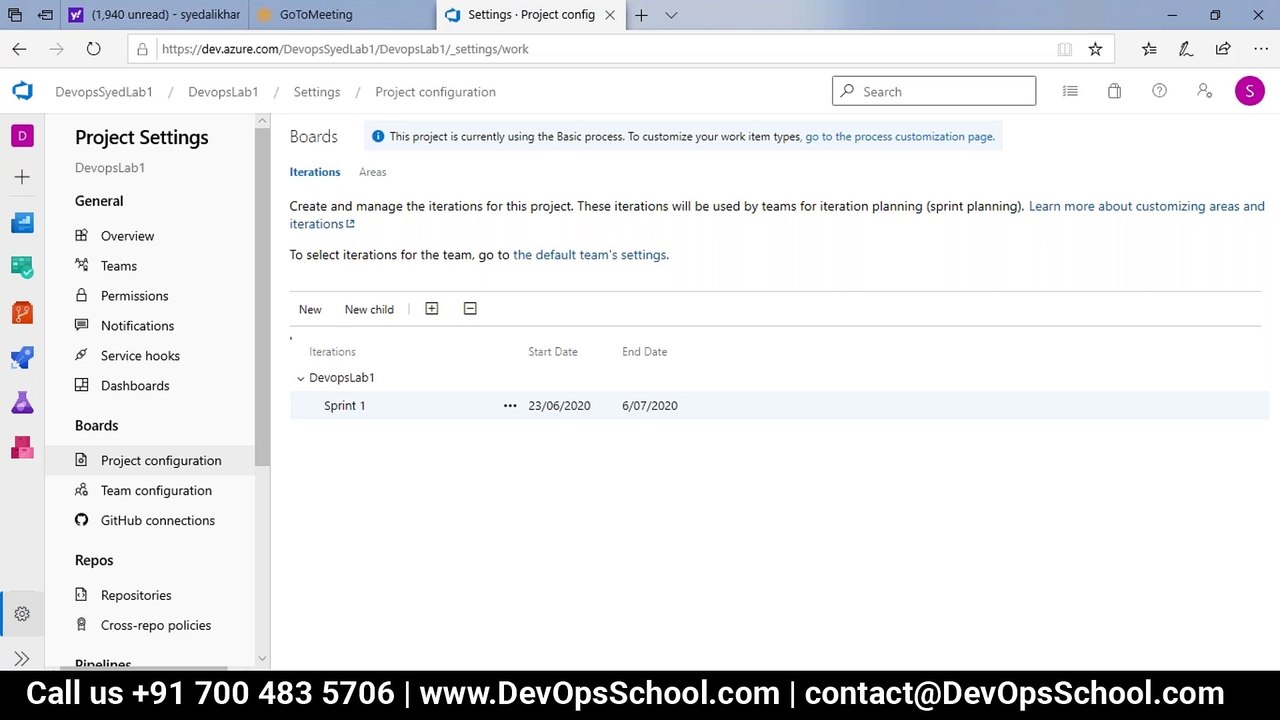The image size is (1280, 720).
Task: Click the plus add icon in left sidebar
Action: pyautogui.click(x=22, y=177)
